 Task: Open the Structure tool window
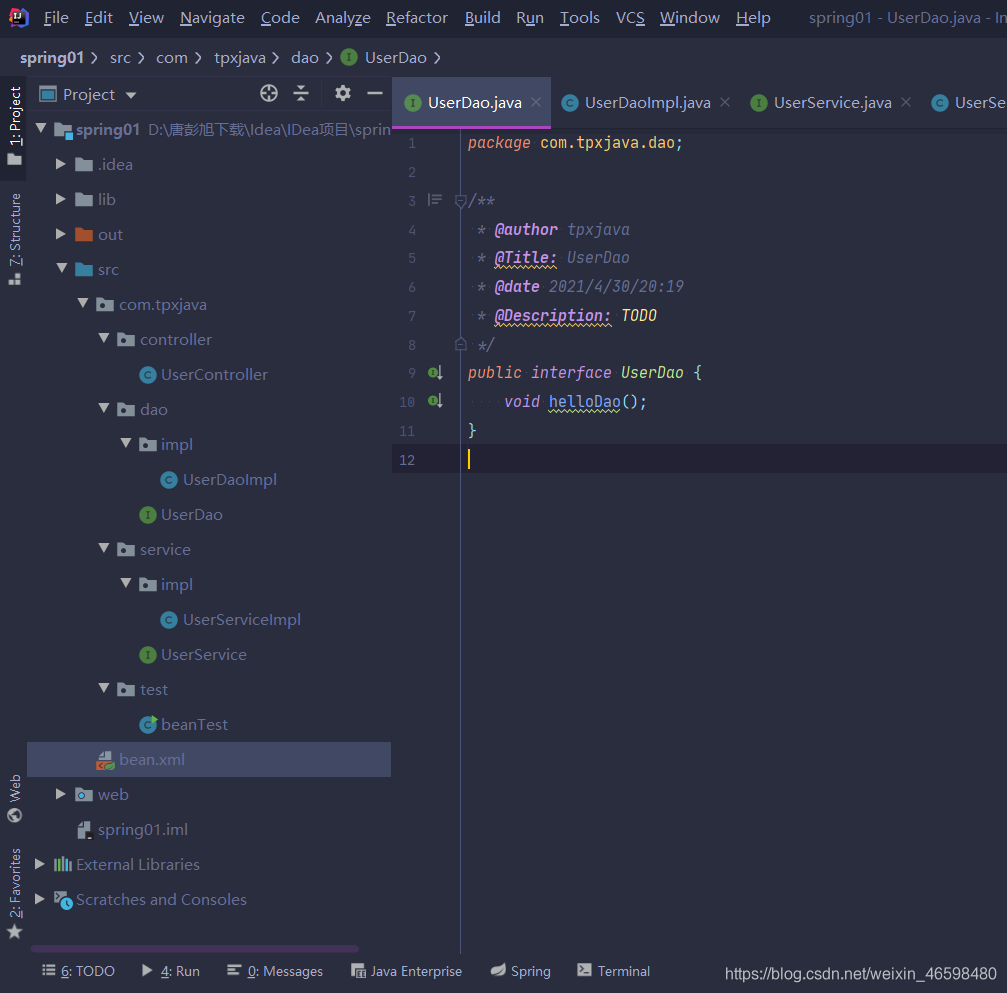point(15,238)
